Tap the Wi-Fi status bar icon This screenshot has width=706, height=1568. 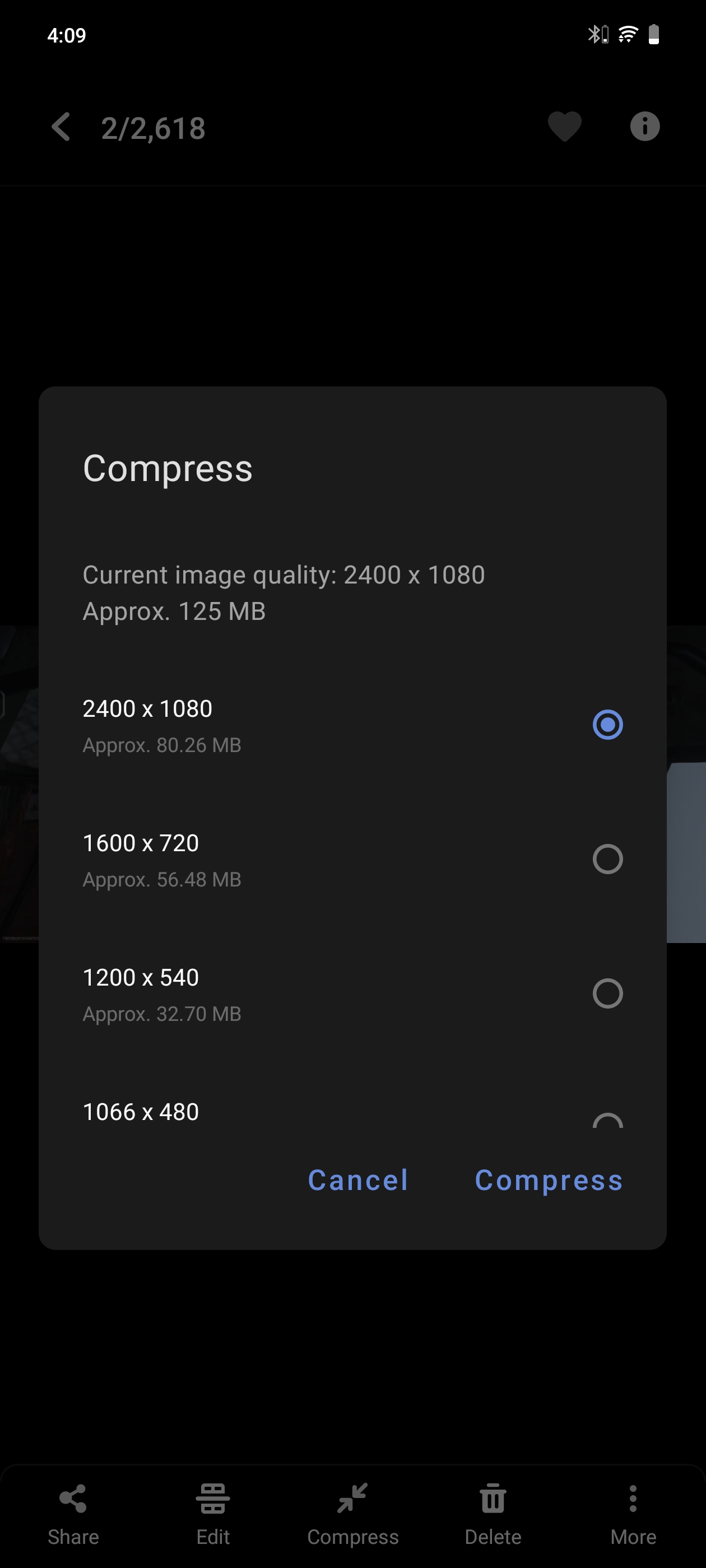pos(628,35)
